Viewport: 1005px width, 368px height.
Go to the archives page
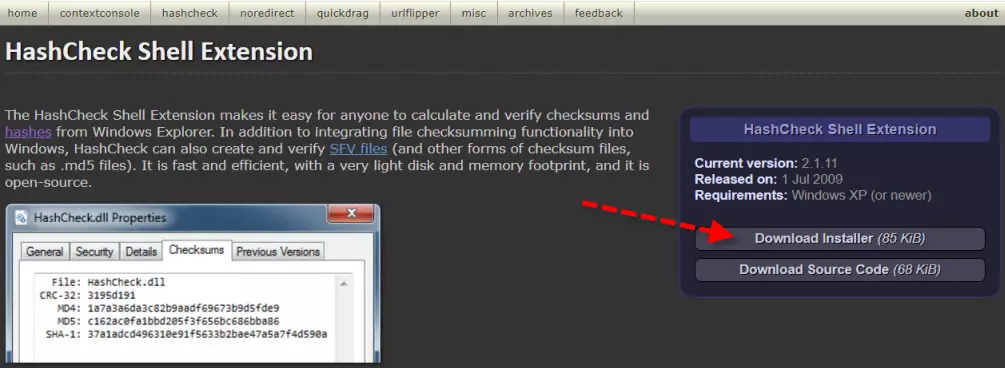(x=531, y=13)
